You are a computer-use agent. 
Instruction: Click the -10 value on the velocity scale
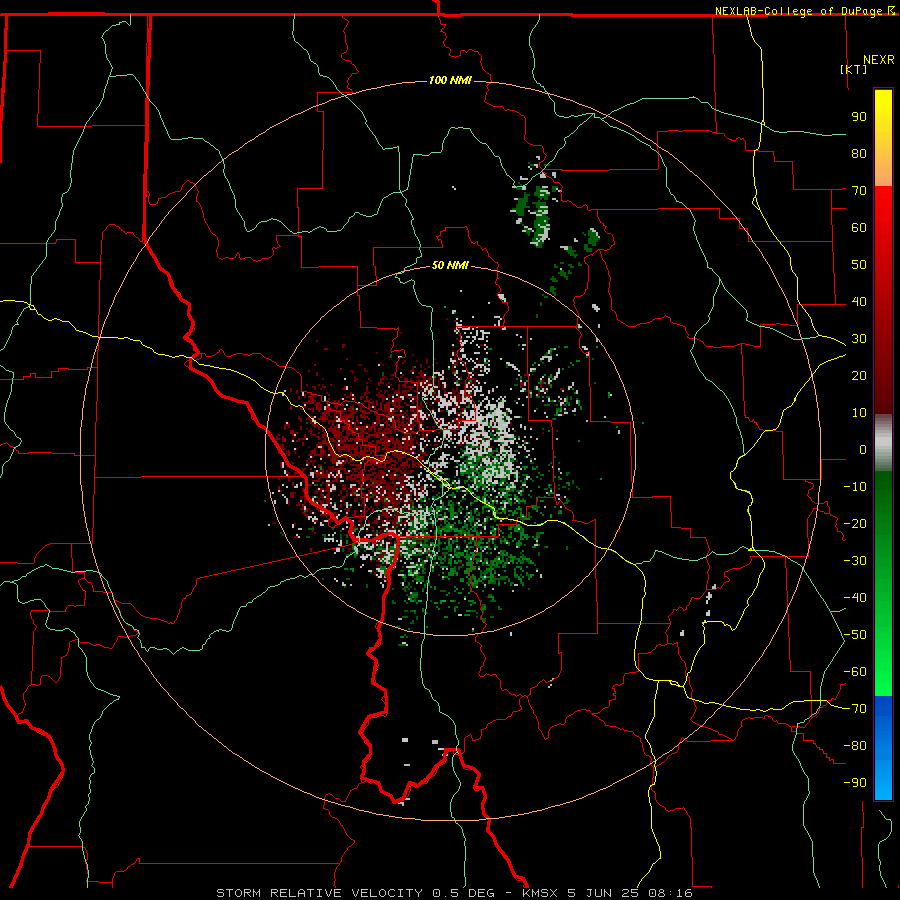[855, 487]
